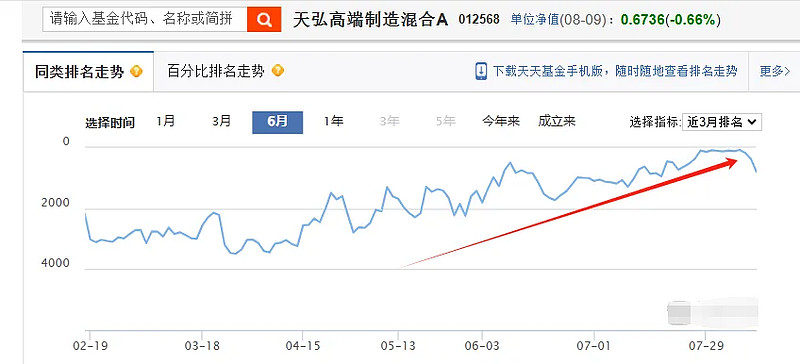The height and width of the screenshot is (364, 800).
Task: Select the 1年 time range
Action: tap(333, 122)
